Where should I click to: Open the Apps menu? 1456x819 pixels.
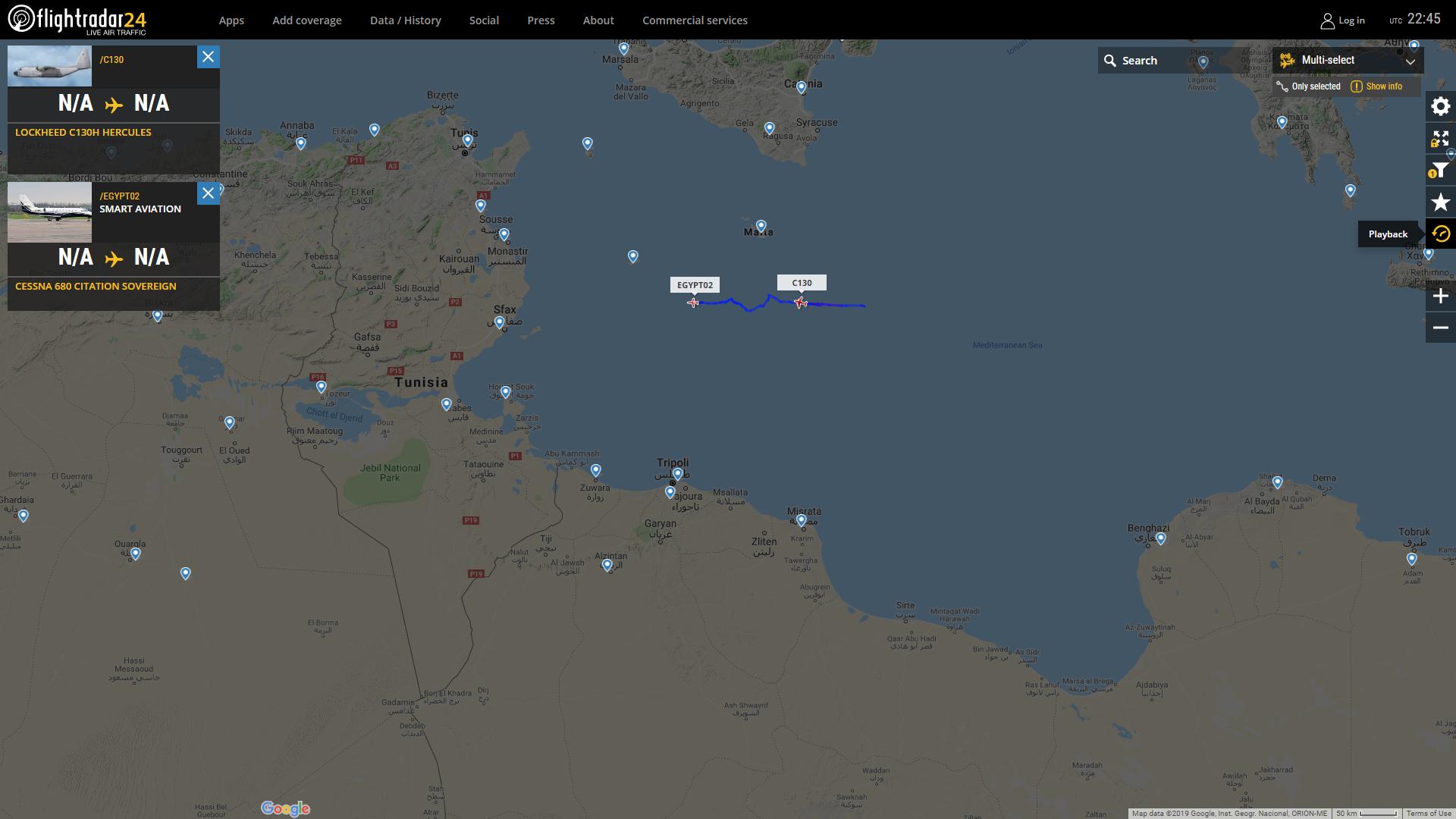[231, 20]
